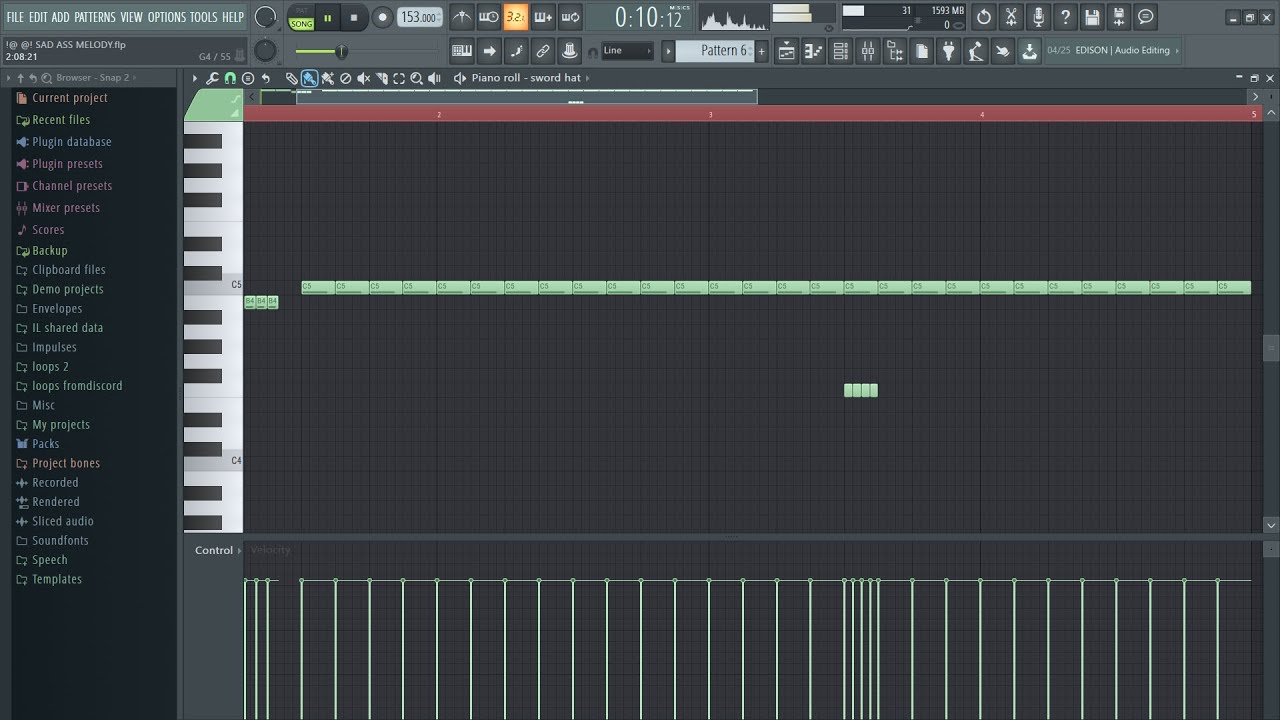Expand the Current project folder
This screenshot has height=720, width=1280.
62,98
